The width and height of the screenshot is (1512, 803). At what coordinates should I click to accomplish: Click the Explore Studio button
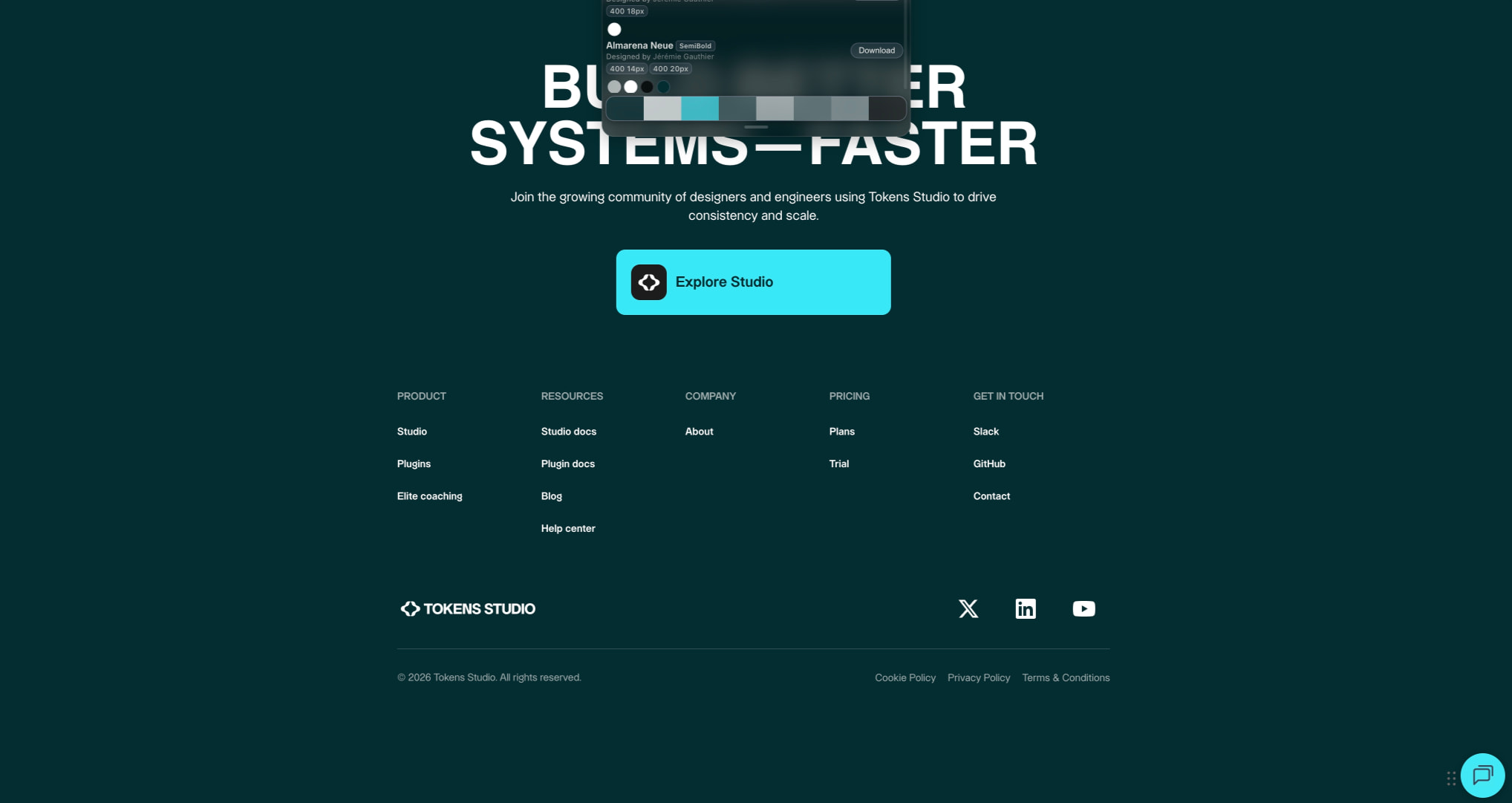tap(753, 282)
